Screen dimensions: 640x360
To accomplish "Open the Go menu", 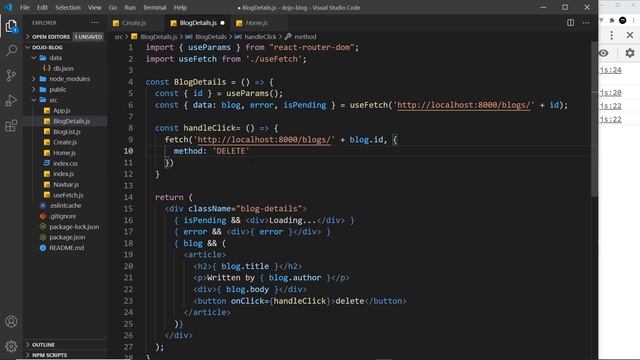I will point(113,7).
